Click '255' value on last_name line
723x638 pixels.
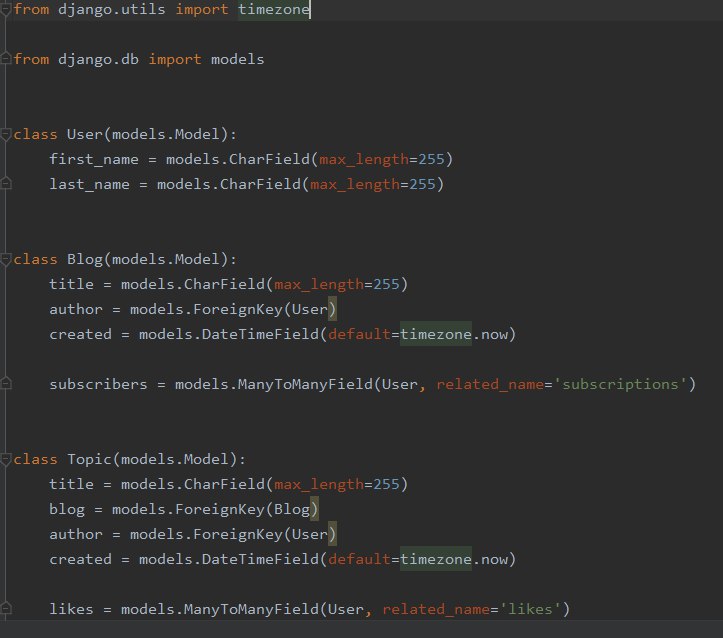point(422,184)
